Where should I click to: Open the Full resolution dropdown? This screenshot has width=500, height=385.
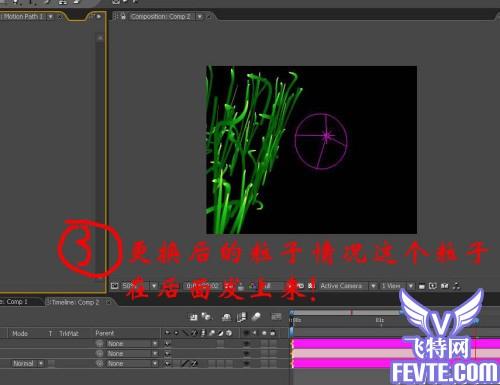pyautogui.click(x=275, y=286)
